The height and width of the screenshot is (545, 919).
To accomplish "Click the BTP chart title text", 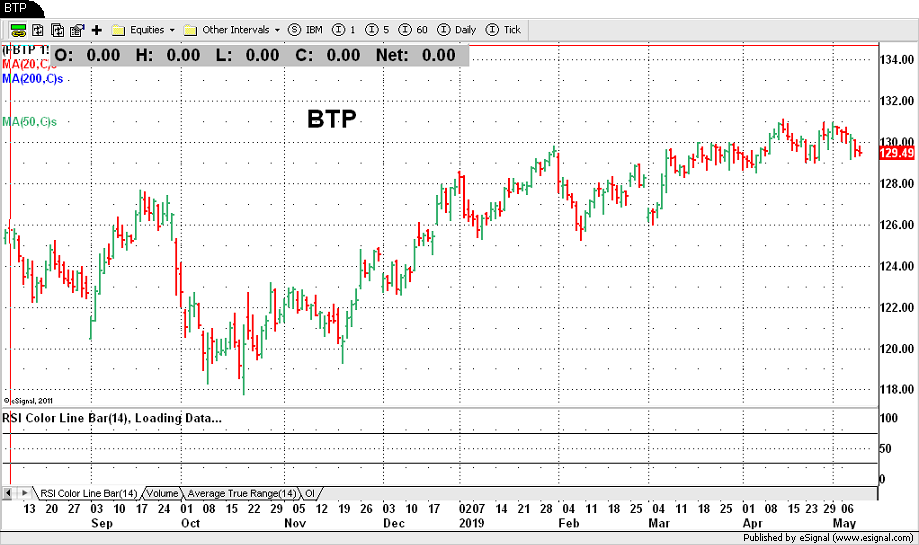I will coord(332,119).
